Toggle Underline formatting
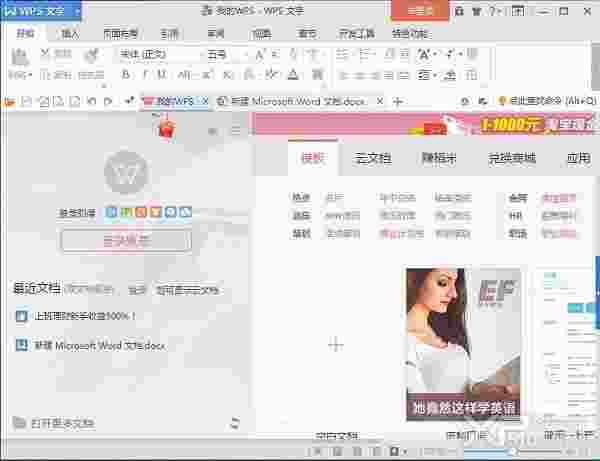Screen dimensions: 600x461 tap(162, 75)
